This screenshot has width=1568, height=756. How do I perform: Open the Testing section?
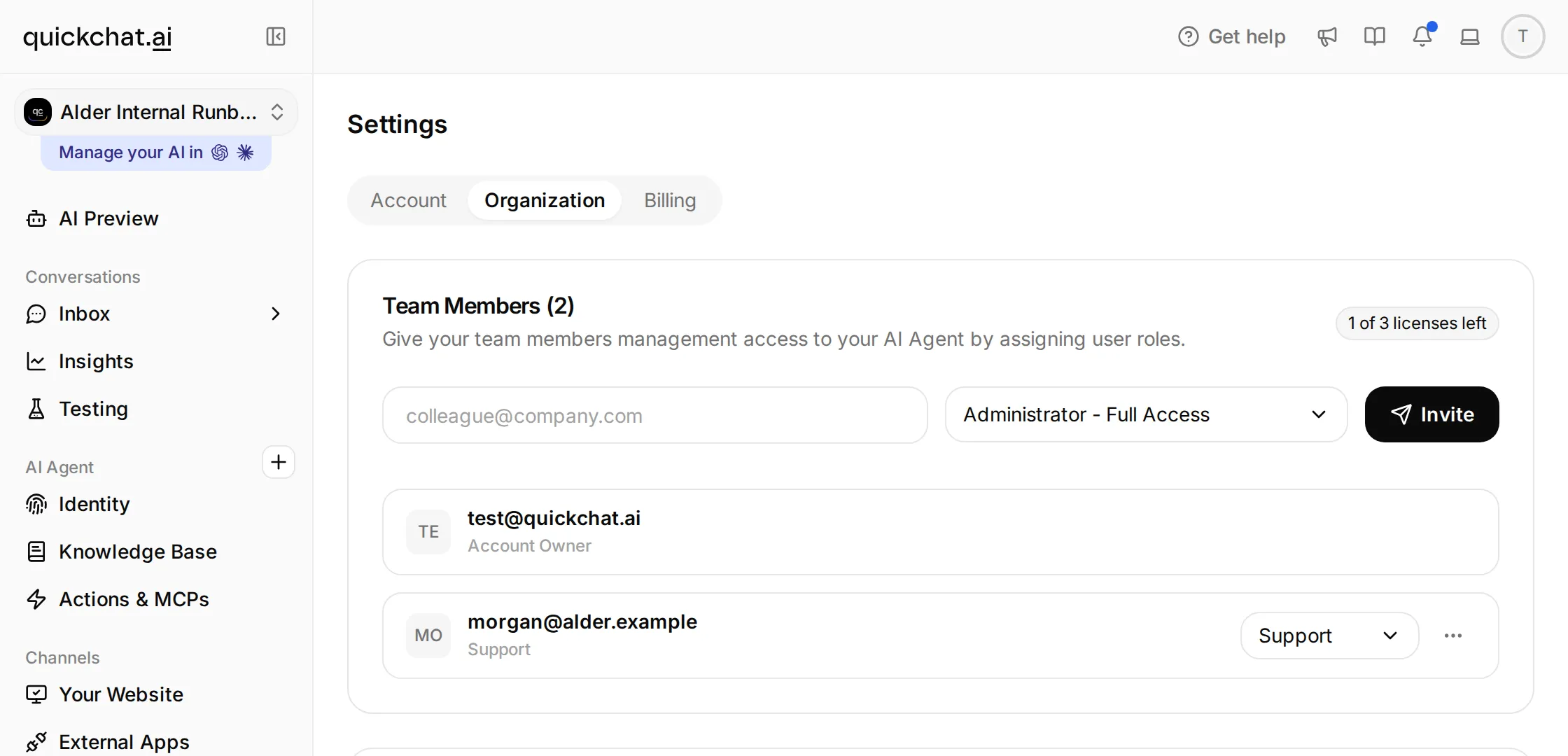pos(77,409)
